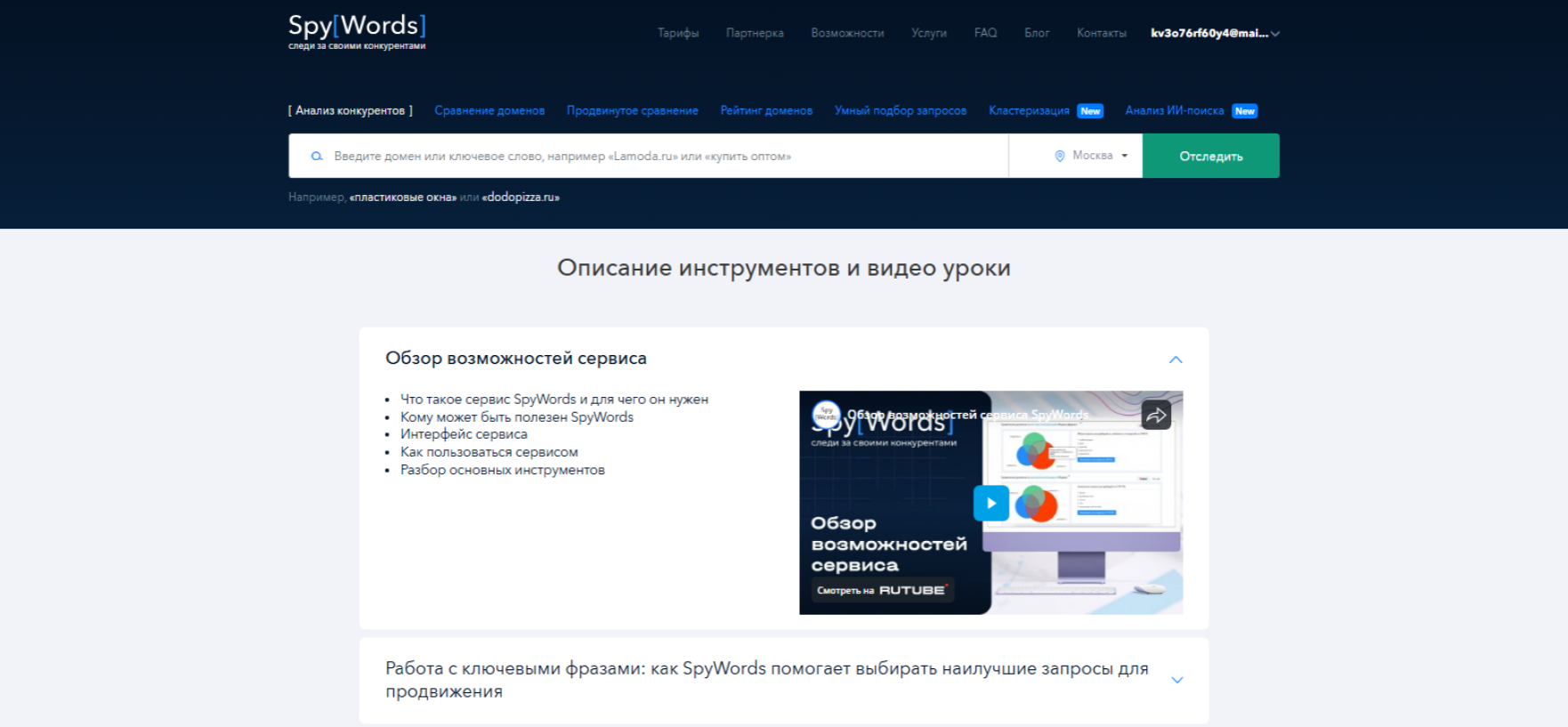Click bullet Разбор основных инструментов
1568x727 pixels.
[x=503, y=470]
